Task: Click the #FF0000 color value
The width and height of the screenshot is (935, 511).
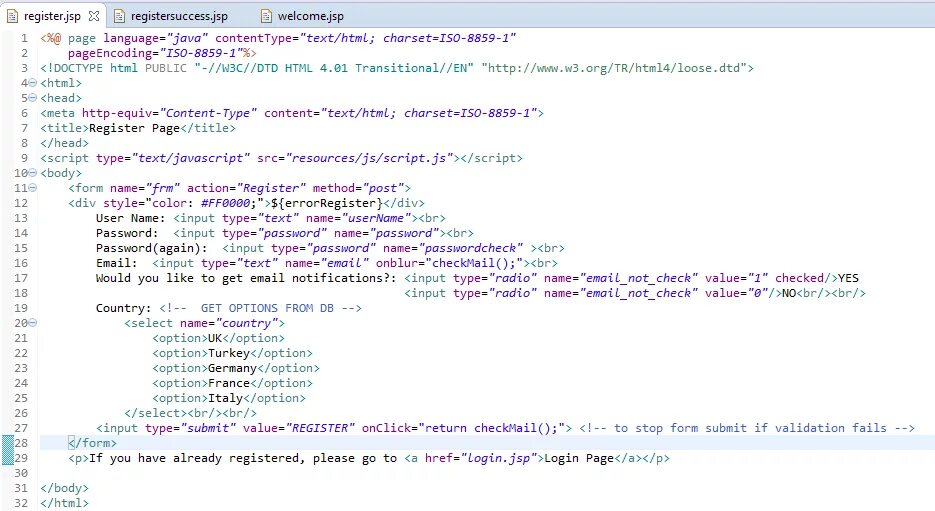Action: pyautogui.click(x=225, y=203)
